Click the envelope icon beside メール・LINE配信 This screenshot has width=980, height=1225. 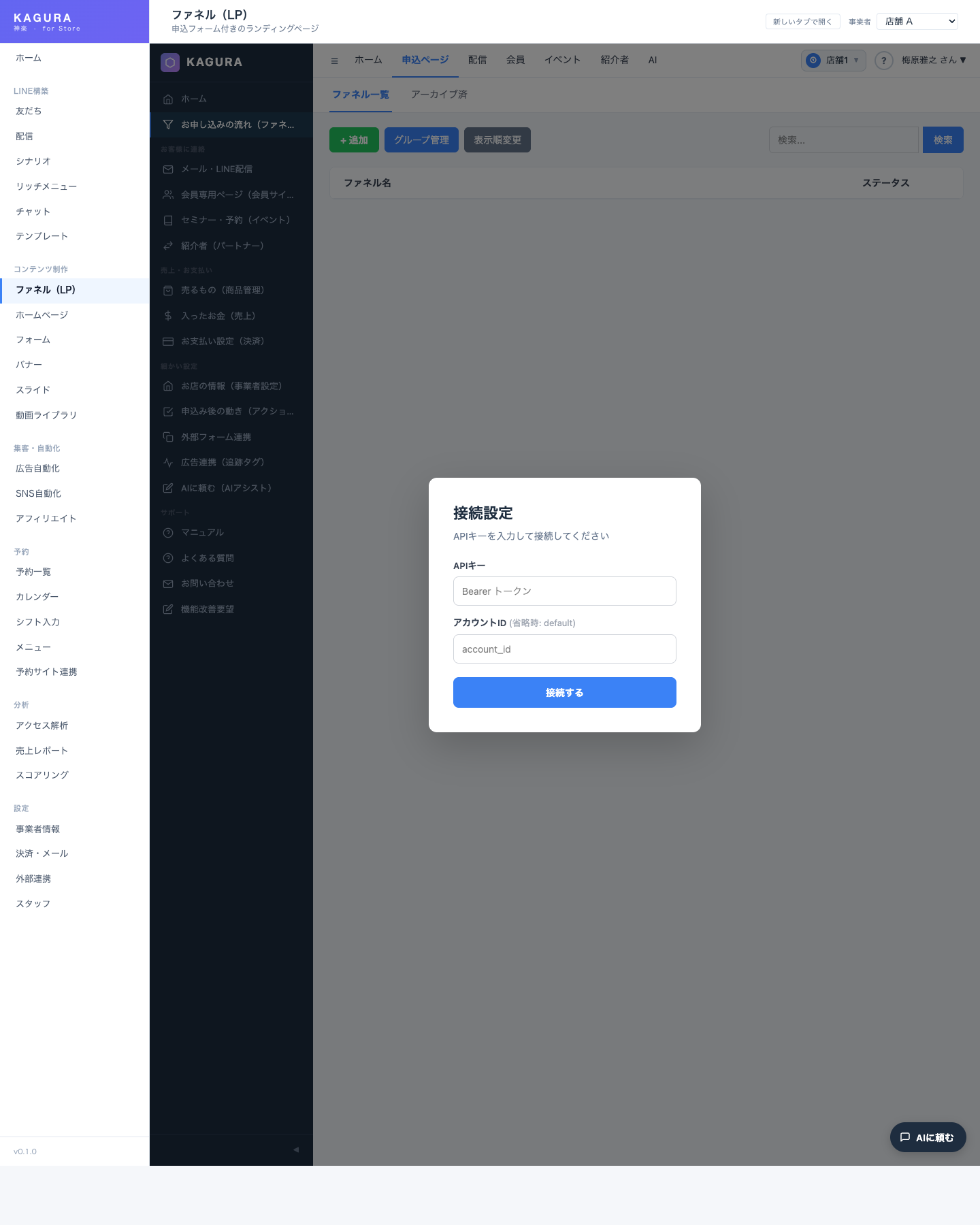tap(168, 169)
